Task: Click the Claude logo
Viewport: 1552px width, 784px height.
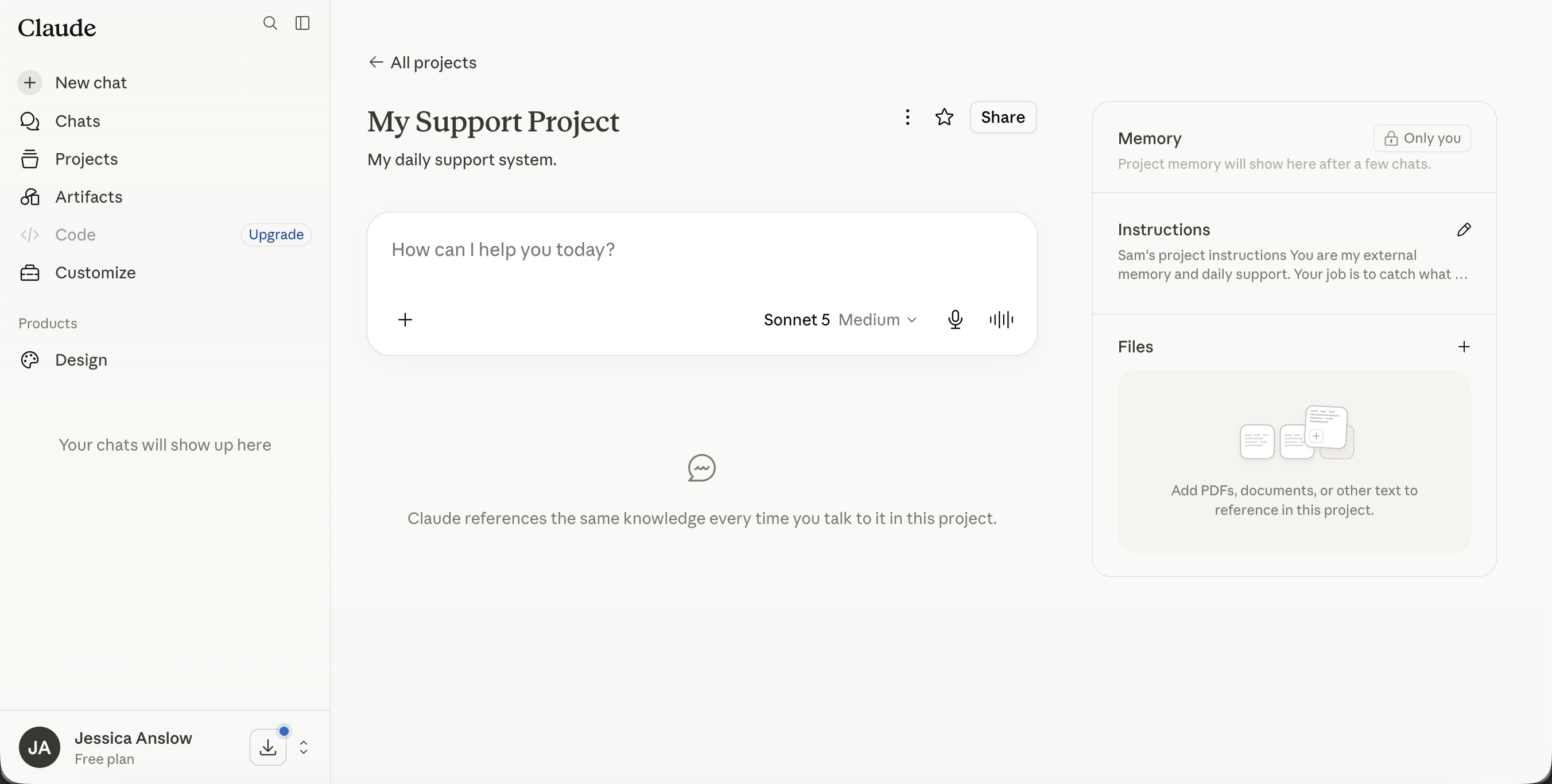Action: 57,28
